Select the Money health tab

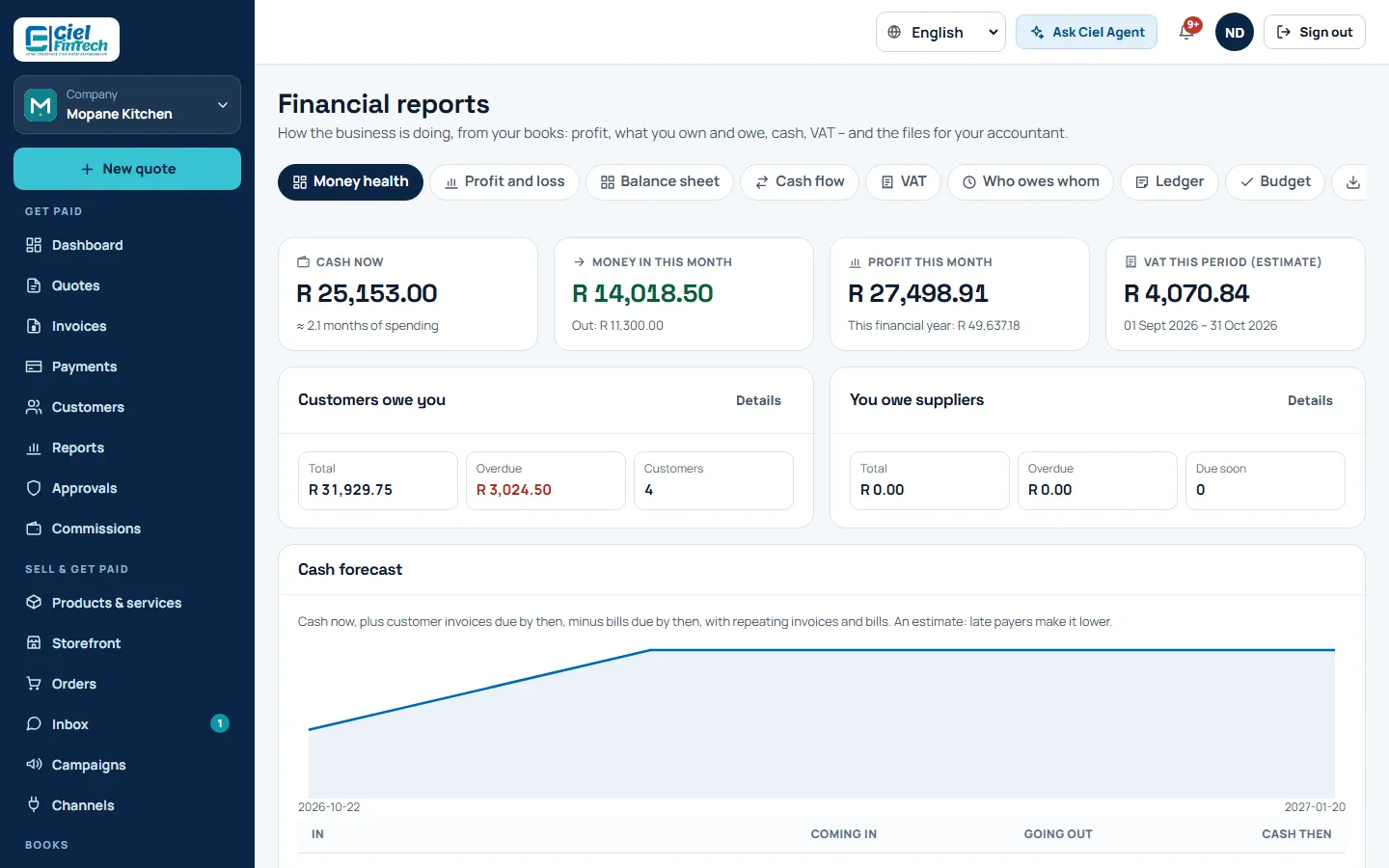click(x=350, y=182)
